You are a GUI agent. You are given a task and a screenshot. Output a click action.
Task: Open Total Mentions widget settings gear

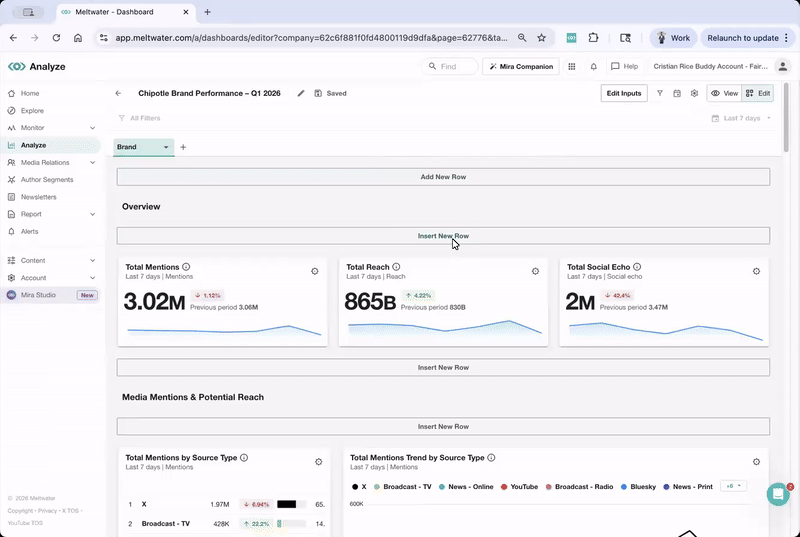click(315, 271)
